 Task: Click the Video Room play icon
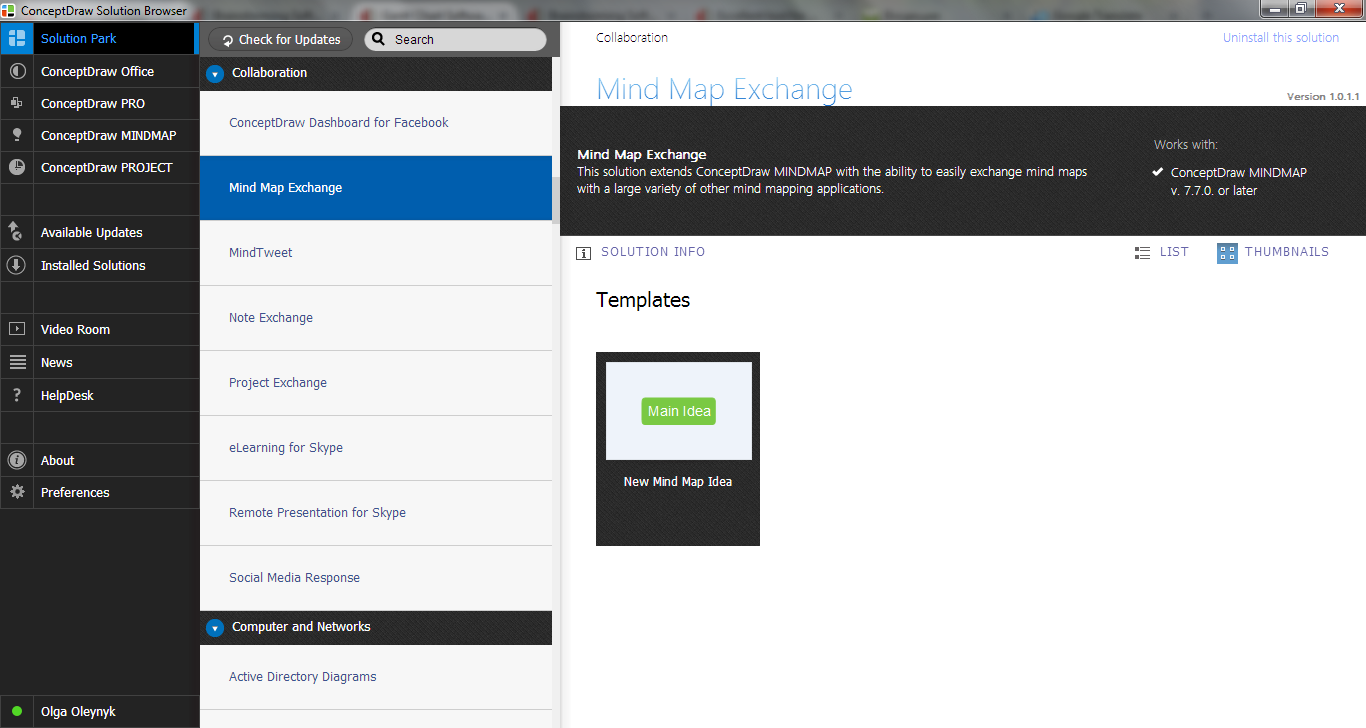click(16, 330)
